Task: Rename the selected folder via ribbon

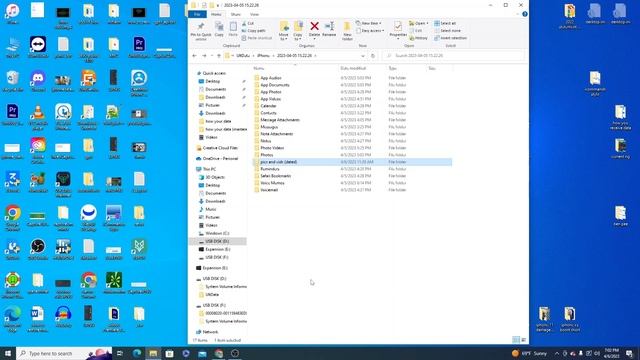Action: click(x=329, y=29)
